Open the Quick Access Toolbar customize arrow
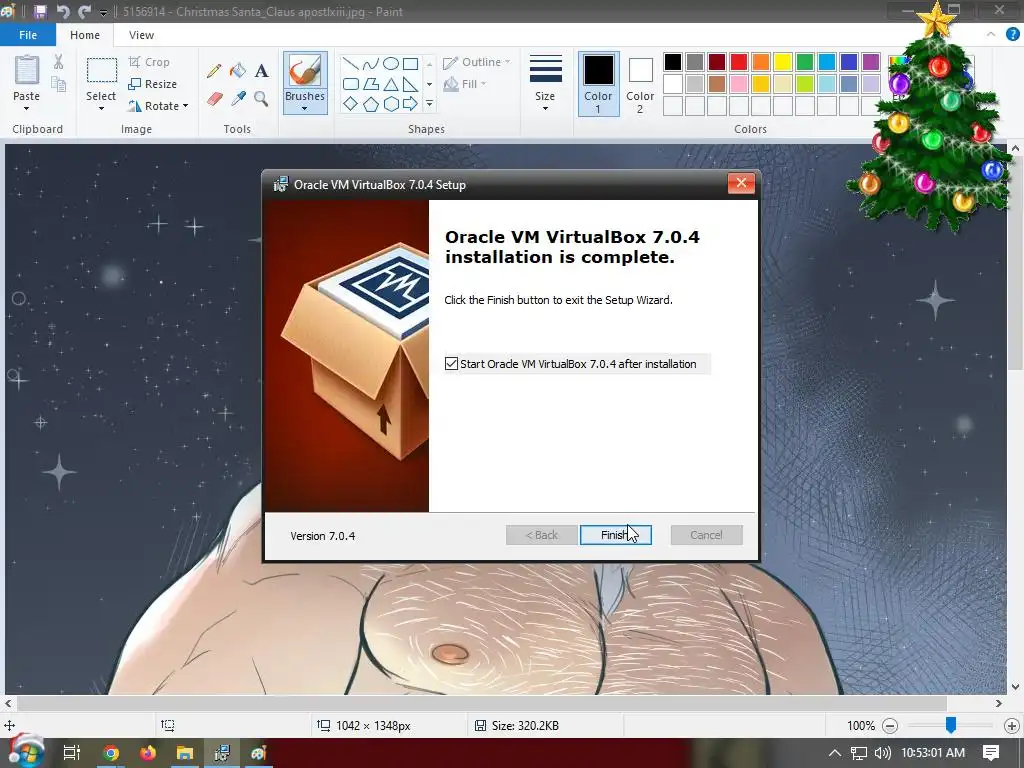This screenshot has width=1024, height=768. [103, 12]
